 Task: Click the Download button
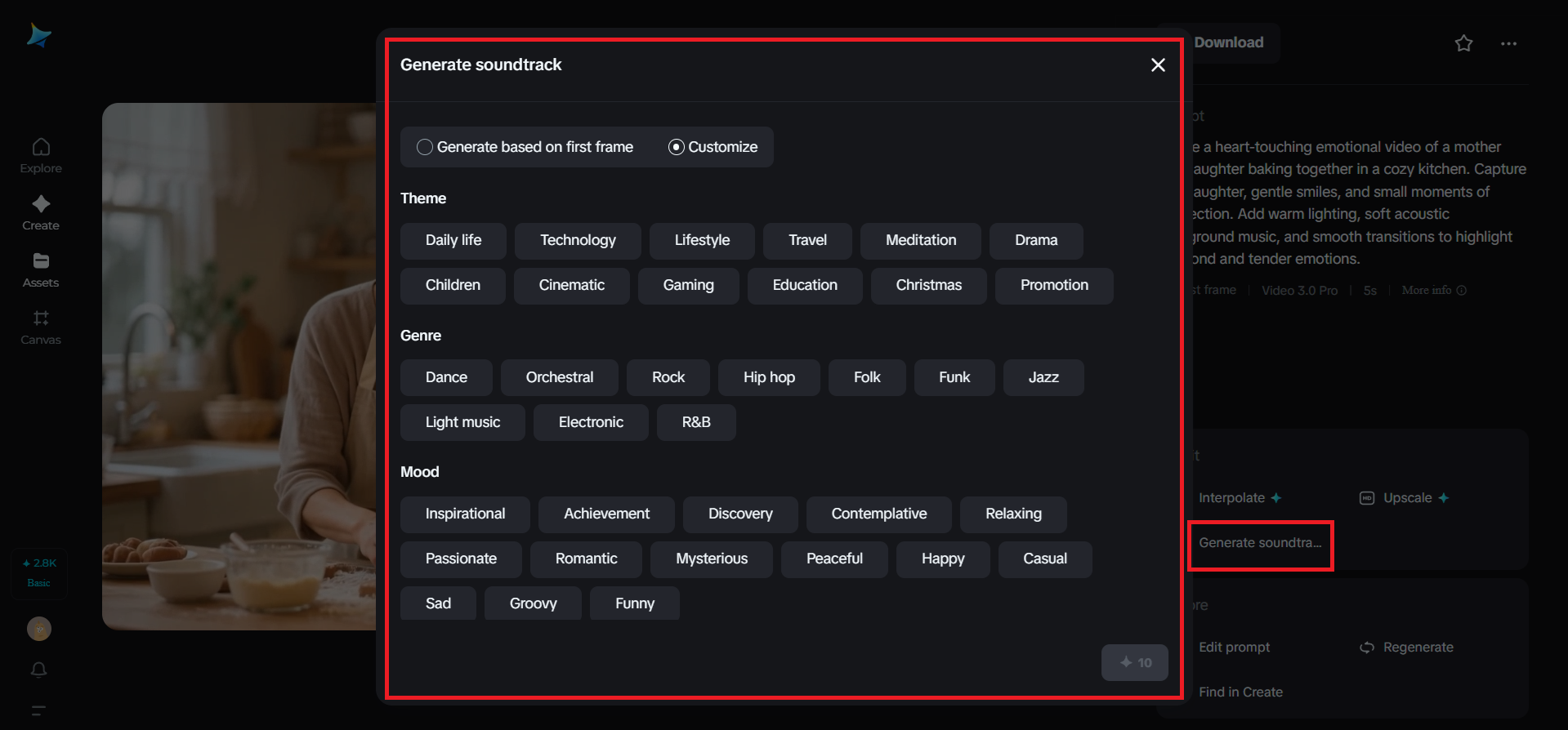pos(1228,42)
